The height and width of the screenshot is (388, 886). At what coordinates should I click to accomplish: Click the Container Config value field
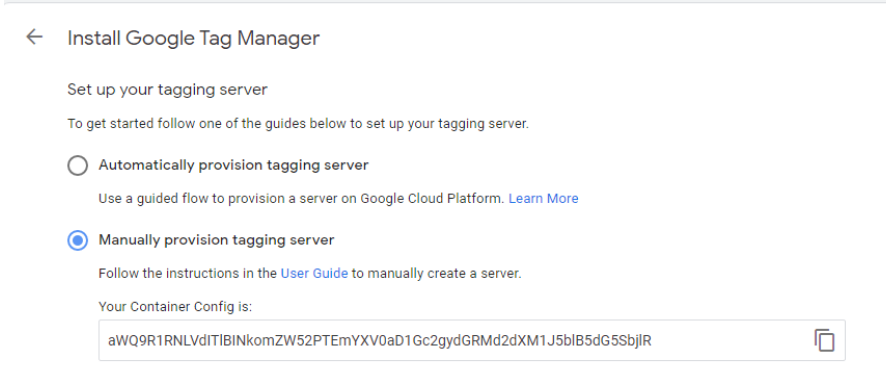pyautogui.click(x=472, y=340)
